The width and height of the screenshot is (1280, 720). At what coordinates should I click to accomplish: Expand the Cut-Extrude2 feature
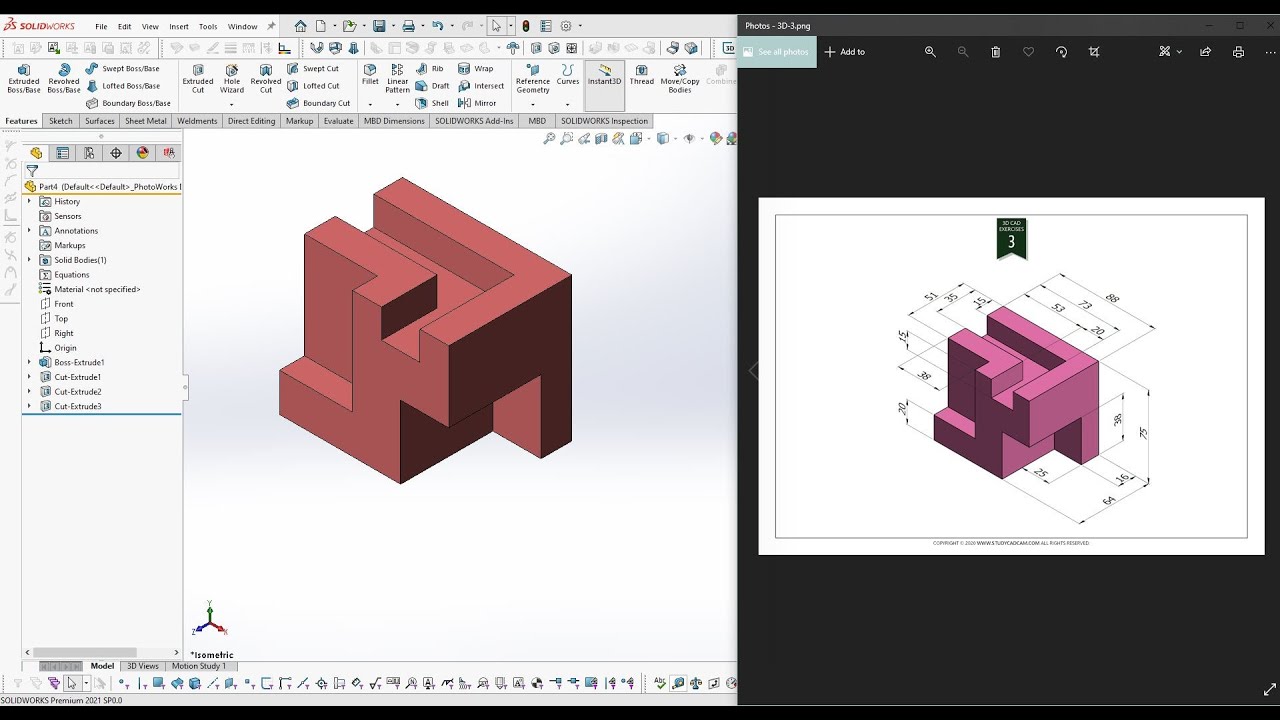pyautogui.click(x=29, y=392)
